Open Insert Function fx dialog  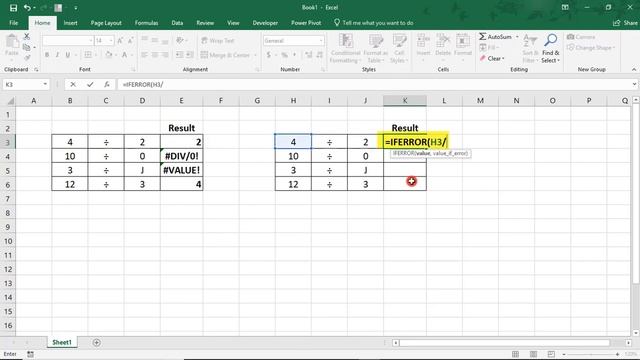pyautogui.click(x=107, y=84)
